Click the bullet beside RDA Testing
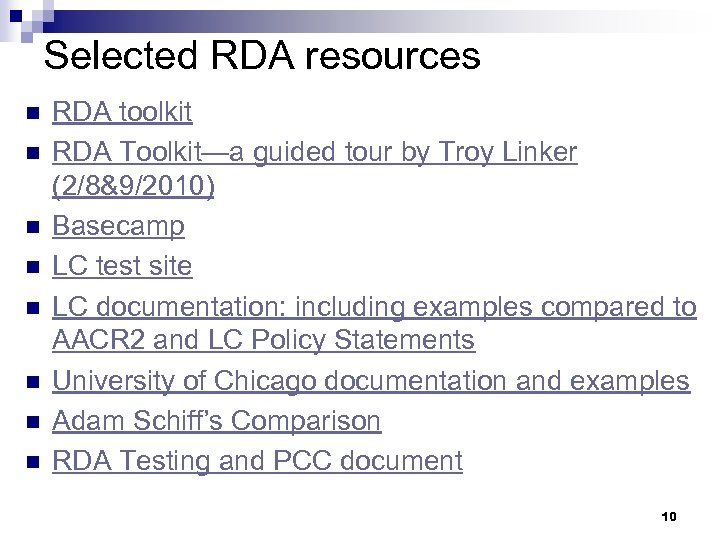The image size is (720, 540). (x=32, y=462)
